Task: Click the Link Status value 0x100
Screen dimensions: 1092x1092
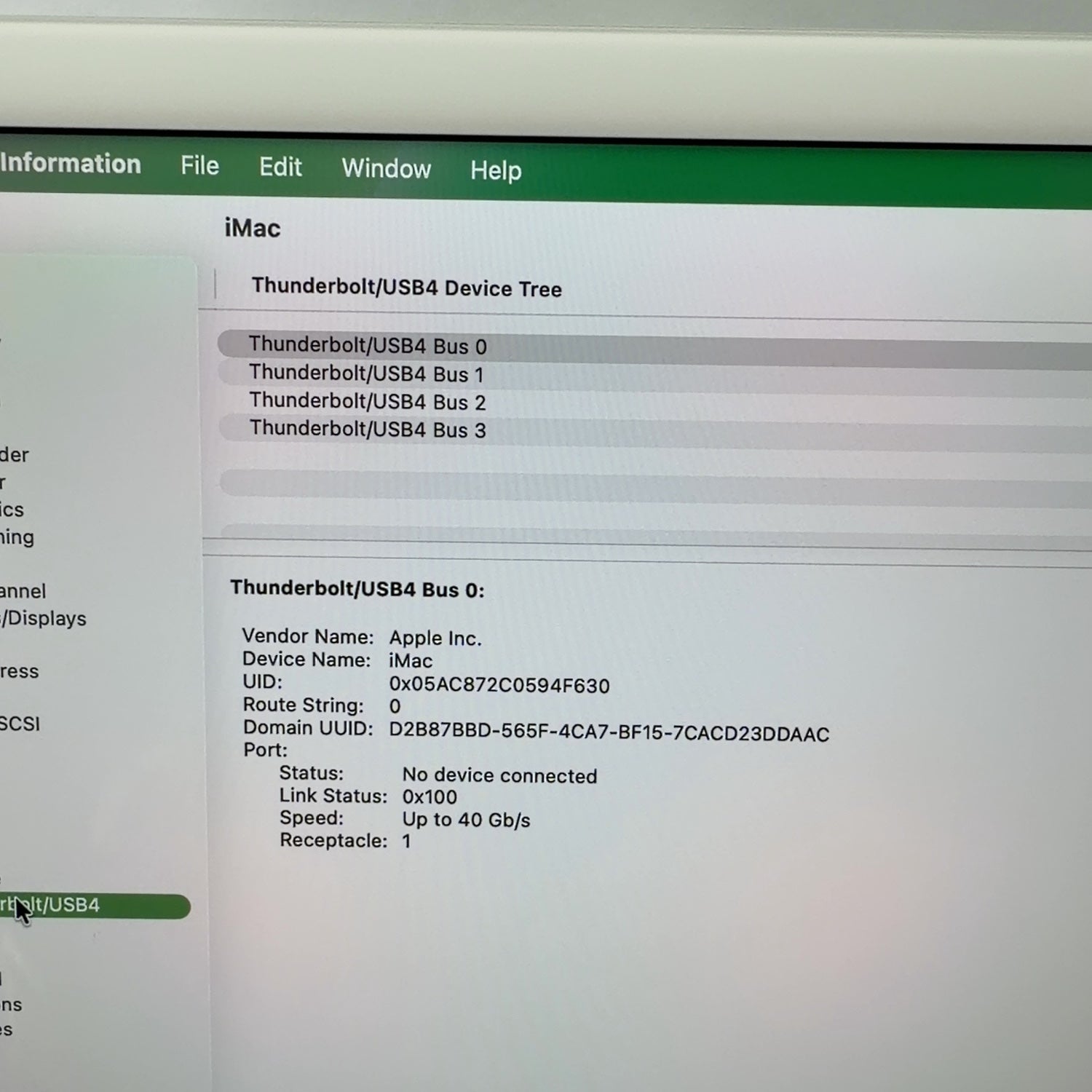Action: (x=430, y=797)
